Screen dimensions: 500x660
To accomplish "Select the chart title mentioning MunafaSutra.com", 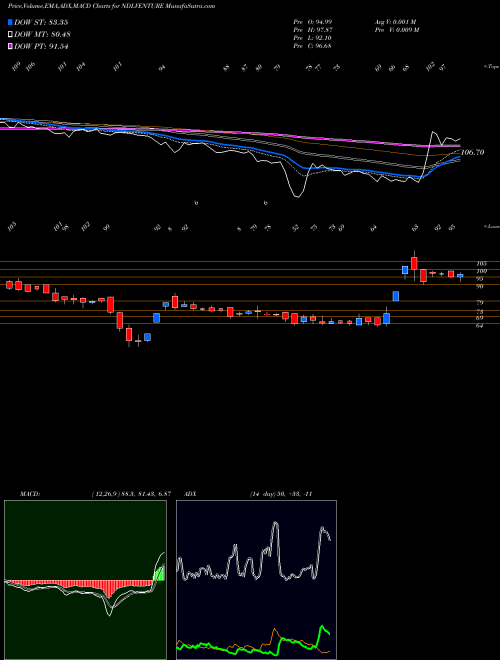I will 112,6.
